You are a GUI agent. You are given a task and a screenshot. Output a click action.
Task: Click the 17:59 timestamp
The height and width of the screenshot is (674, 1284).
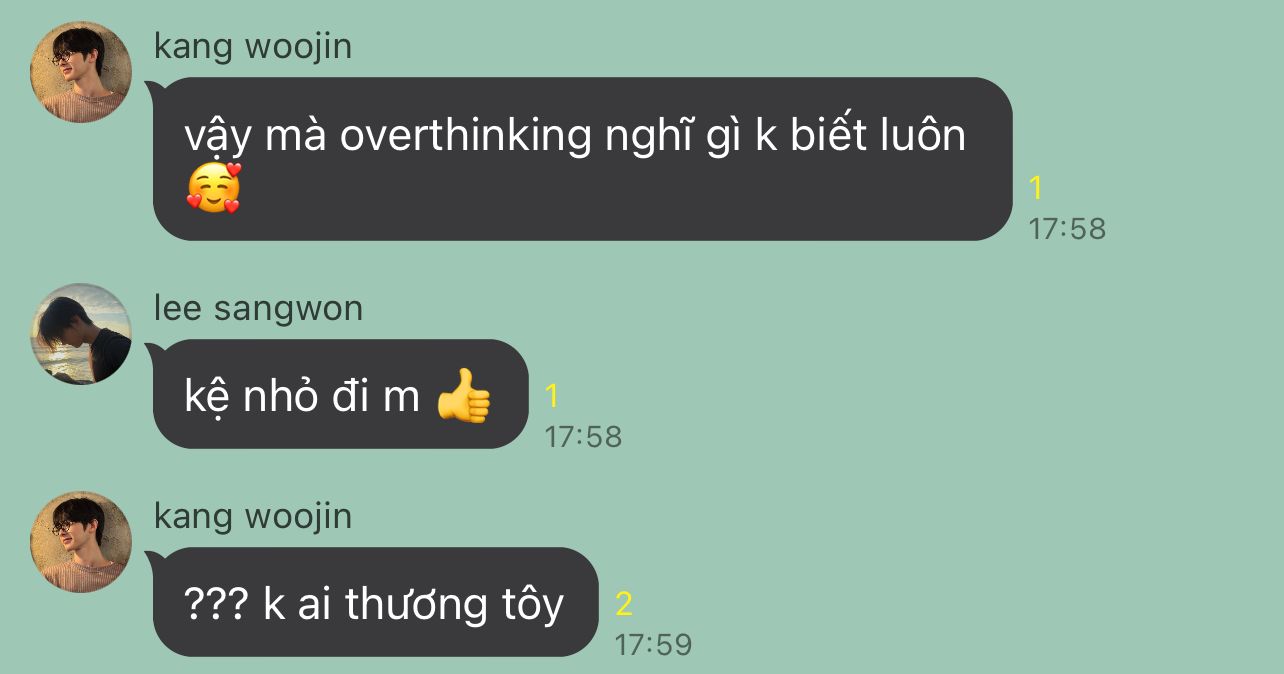click(x=653, y=644)
